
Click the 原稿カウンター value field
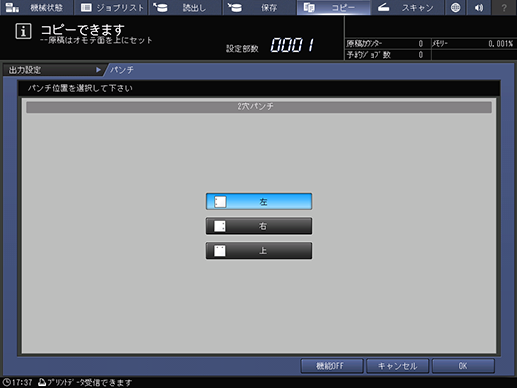point(421,44)
